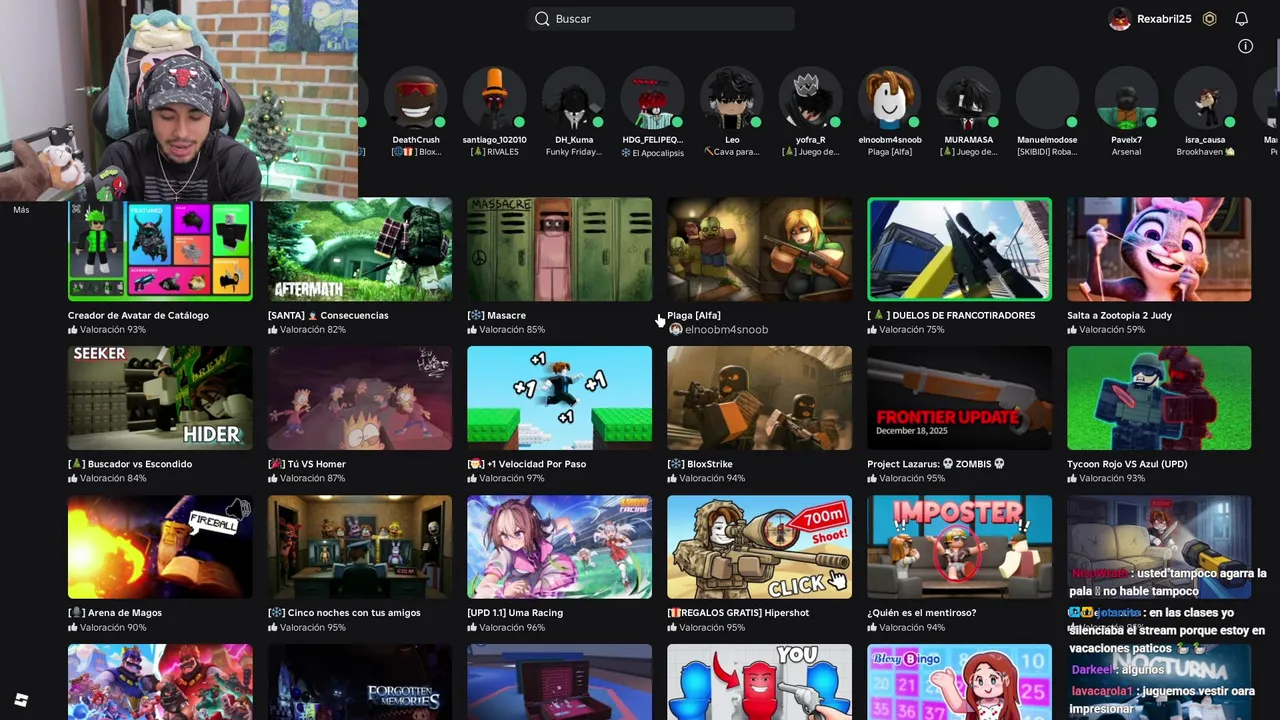The width and height of the screenshot is (1280, 720).
Task: Click El Apocalipsis status under HDG_FELIPEQ
Action: tap(653, 152)
